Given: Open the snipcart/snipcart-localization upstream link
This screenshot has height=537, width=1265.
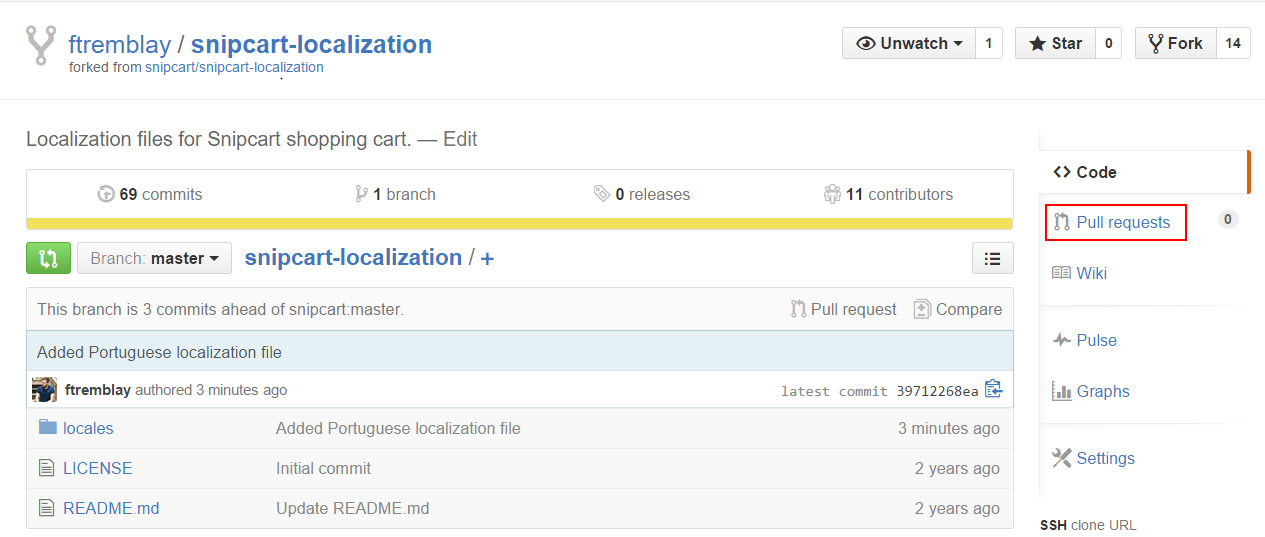Looking at the screenshot, I should [234, 68].
